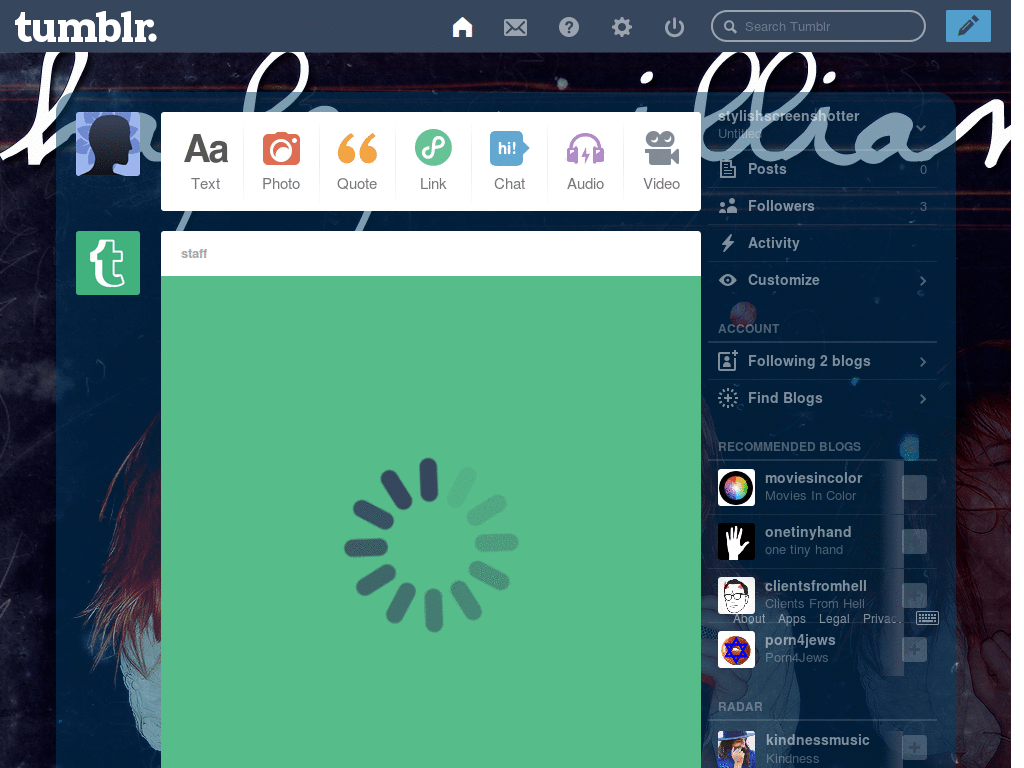Open the clientsfromhell recommended blog

pyautogui.click(x=816, y=586)
